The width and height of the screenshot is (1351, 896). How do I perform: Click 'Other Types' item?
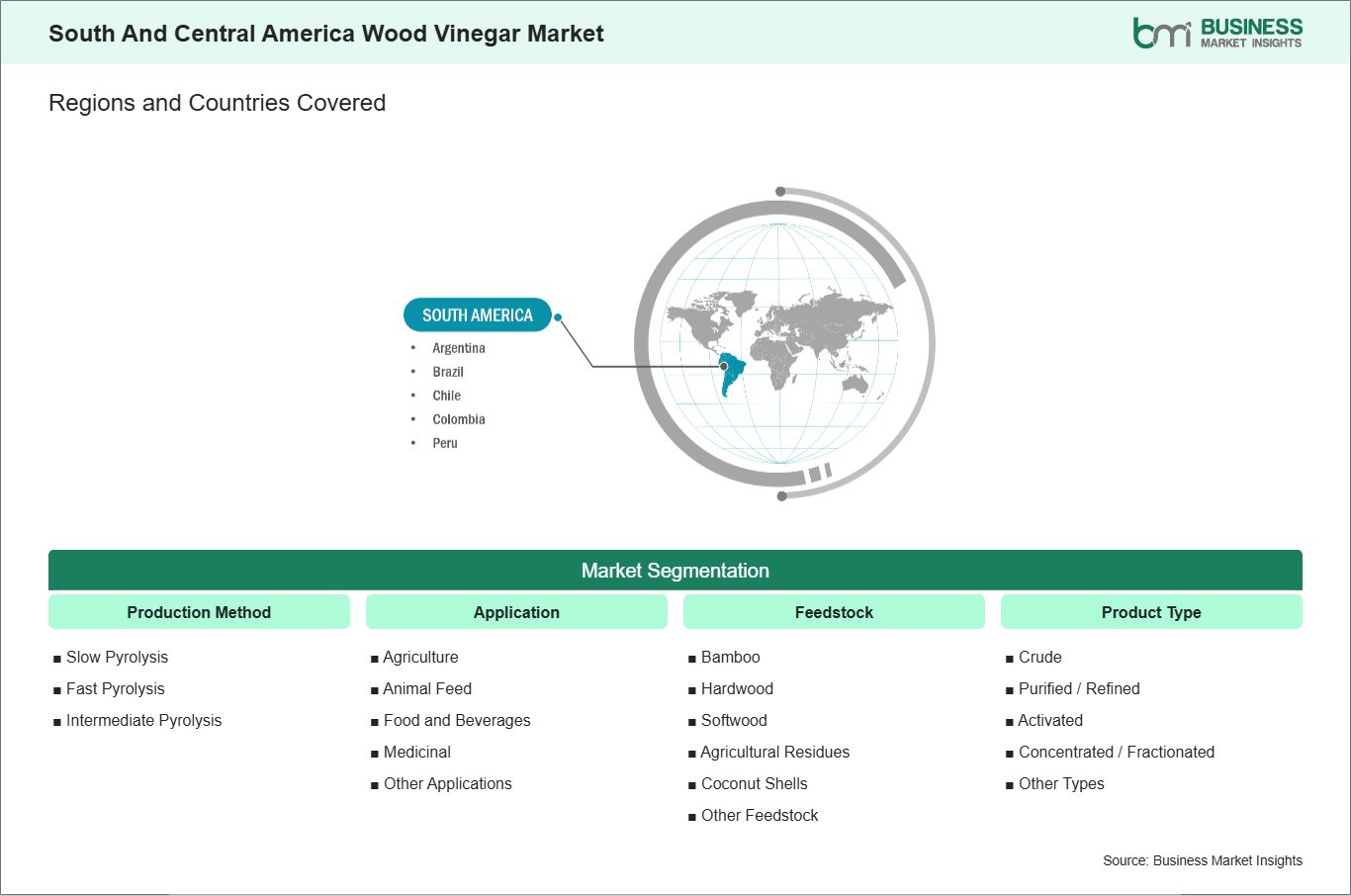(1061, 783)
